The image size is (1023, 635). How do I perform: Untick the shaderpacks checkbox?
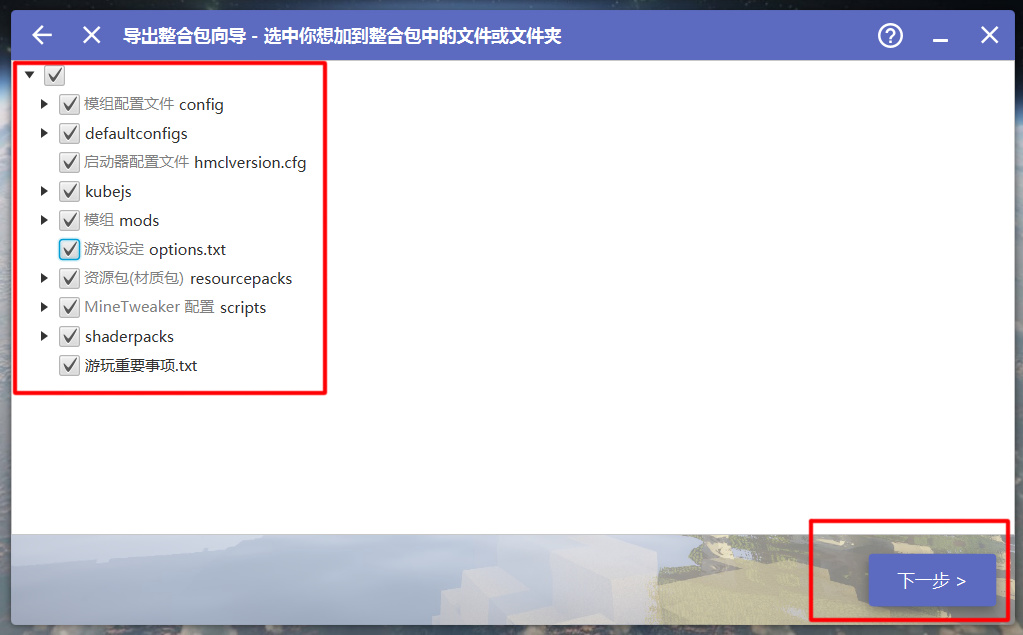[x=69, y=336]
